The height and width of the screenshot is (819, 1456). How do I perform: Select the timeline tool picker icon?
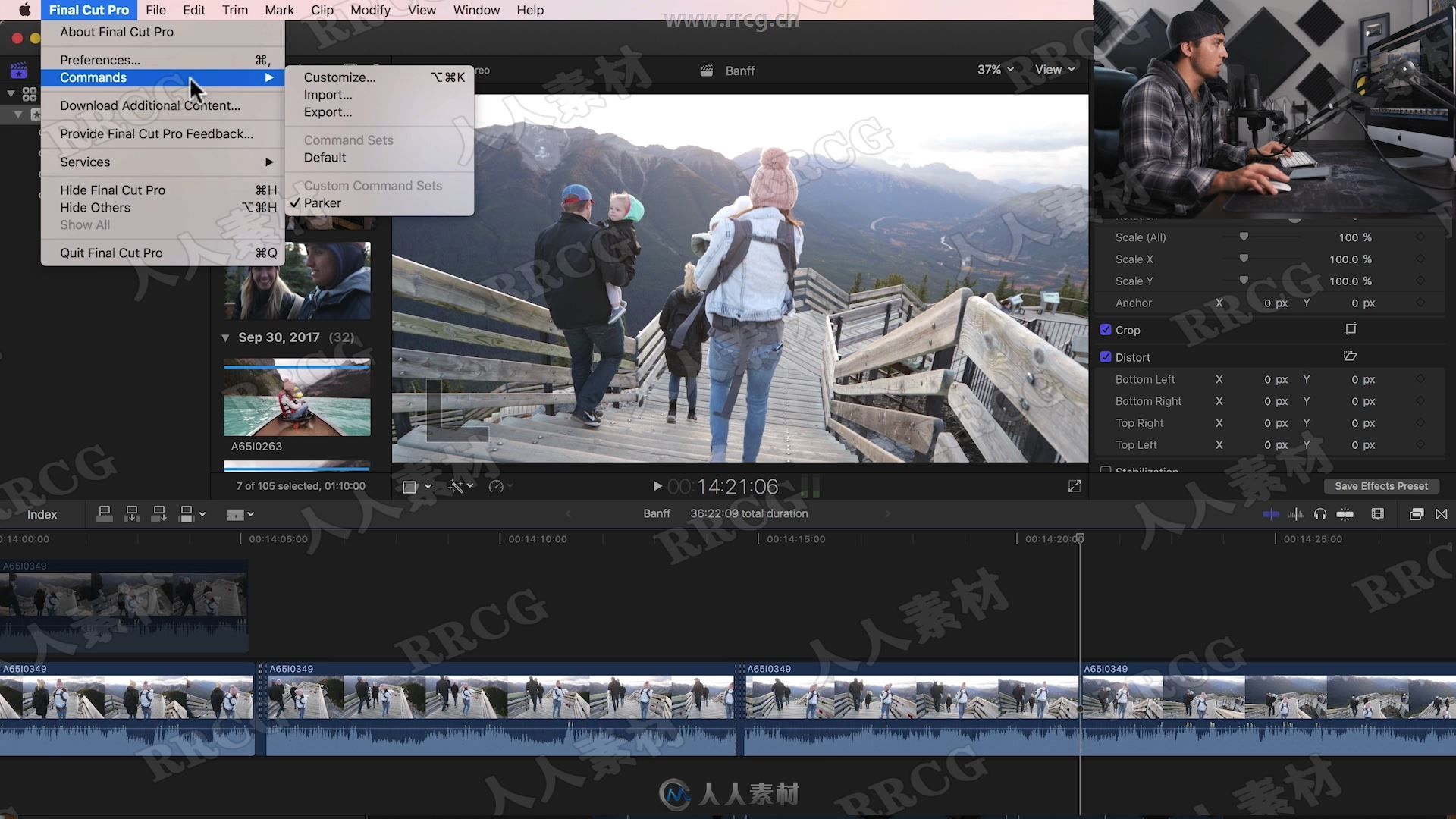point(235,515)
